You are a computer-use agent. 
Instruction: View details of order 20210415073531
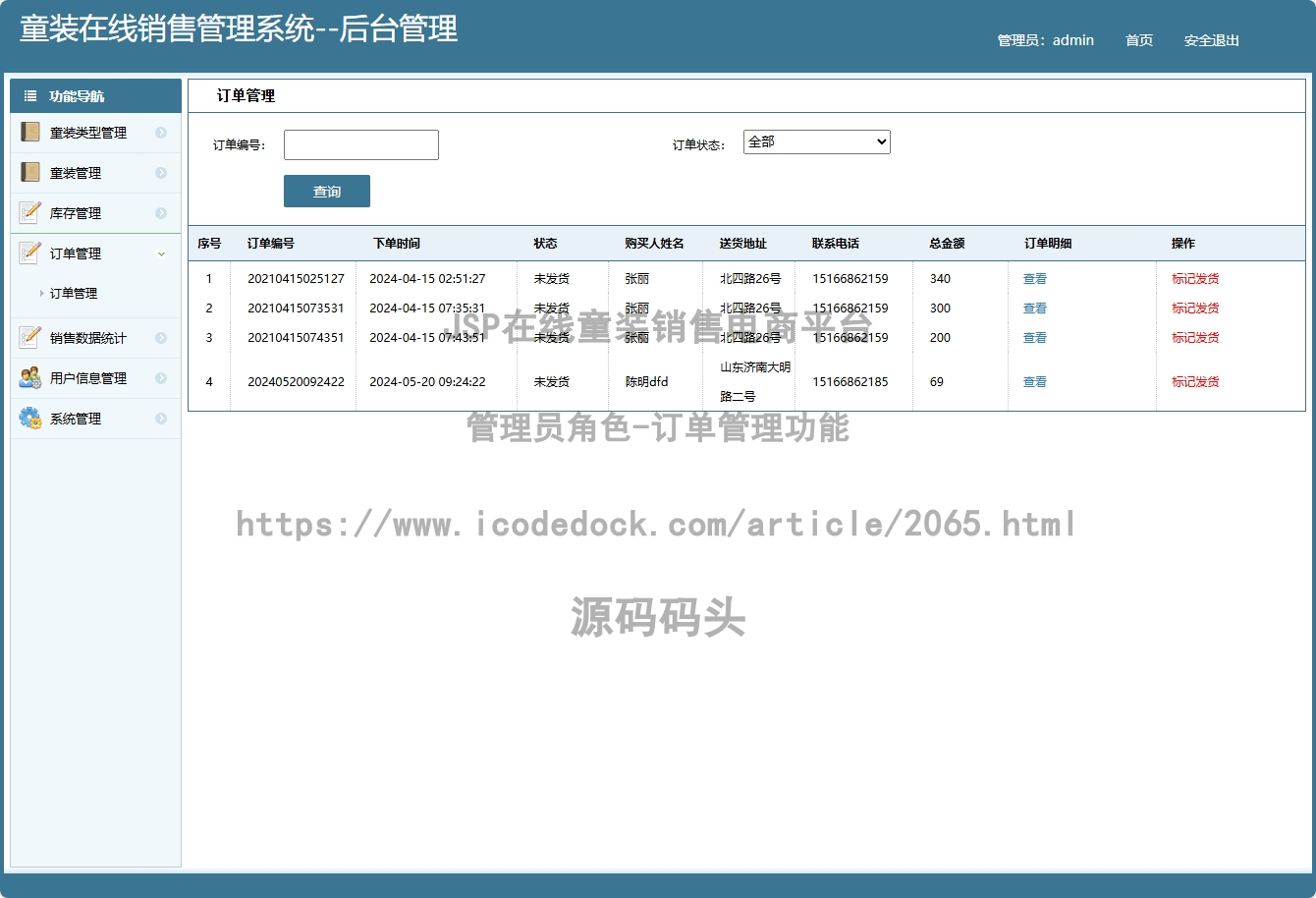pyautogui.click(x=1035, y=309)
